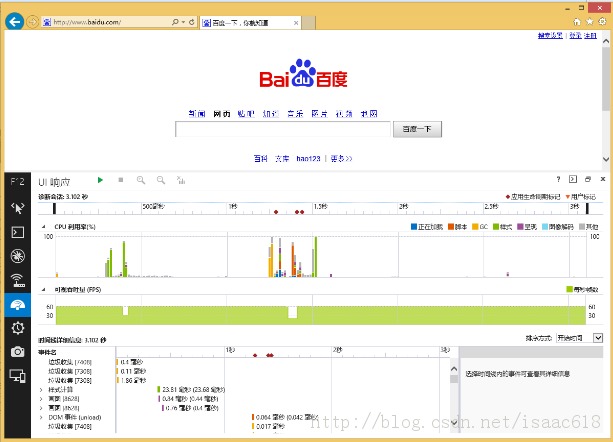Go forward in the browser
The height and width of the screenshot is (442, 613).
pyautogui.click(x=32, y=21)
